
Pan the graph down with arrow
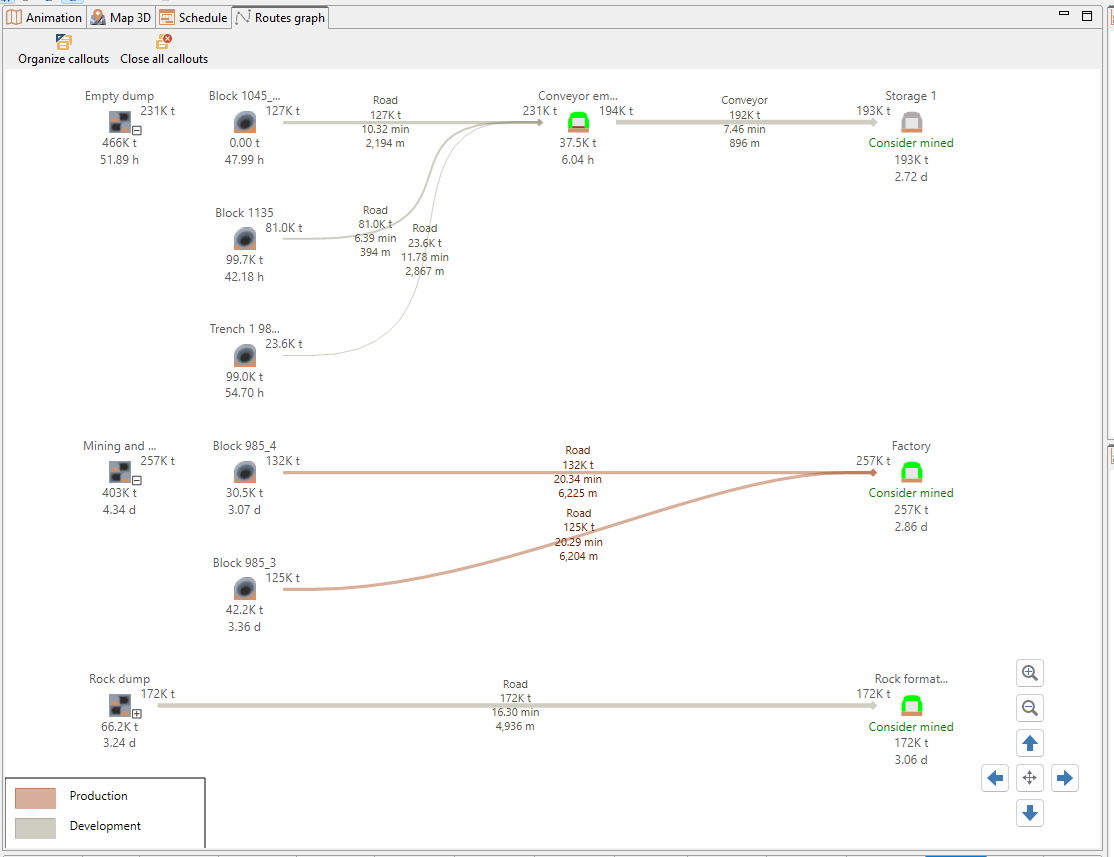(1029, 812)
